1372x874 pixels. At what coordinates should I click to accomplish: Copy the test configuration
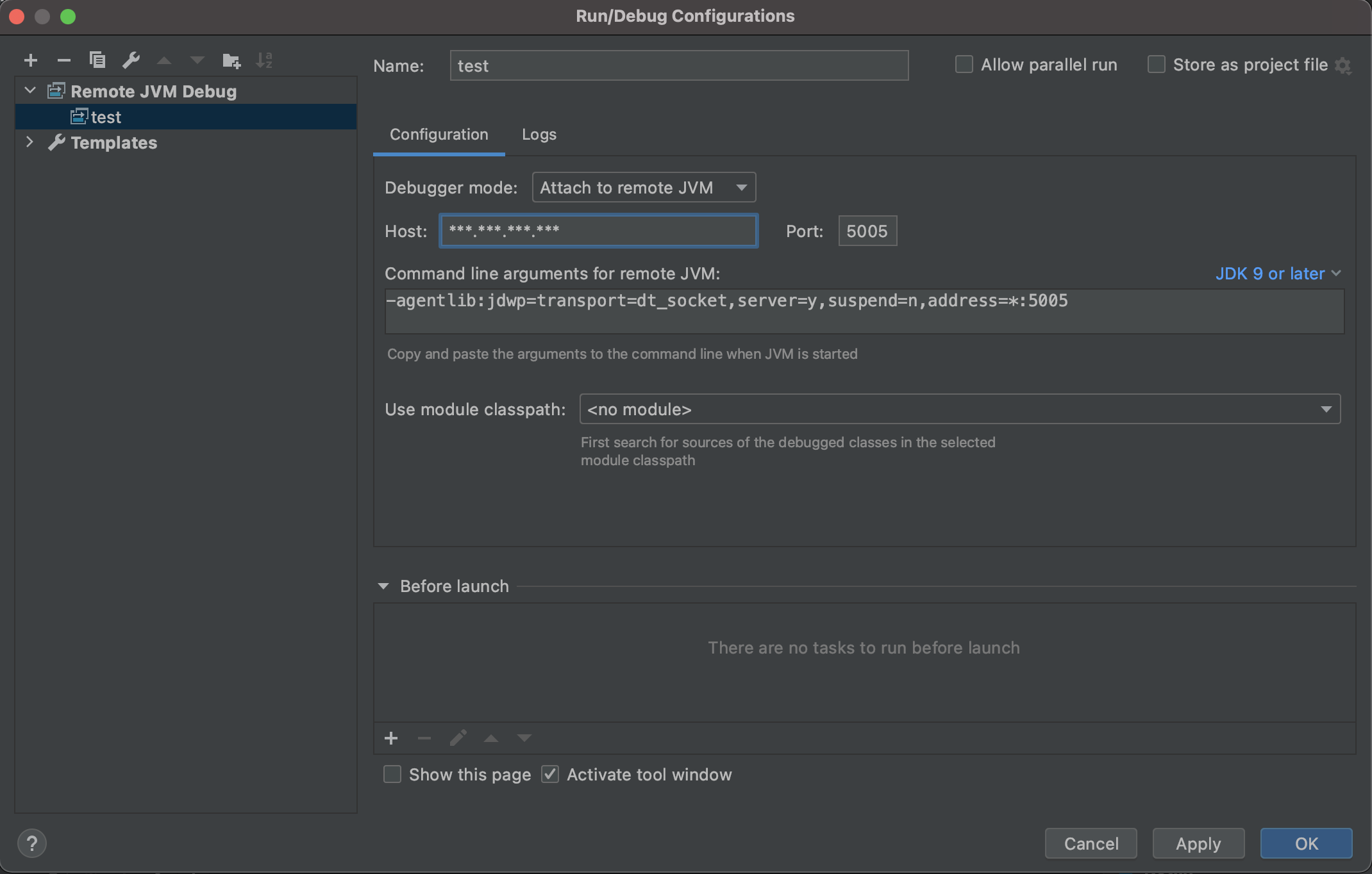pyautogui.click(x=97, y=60)
